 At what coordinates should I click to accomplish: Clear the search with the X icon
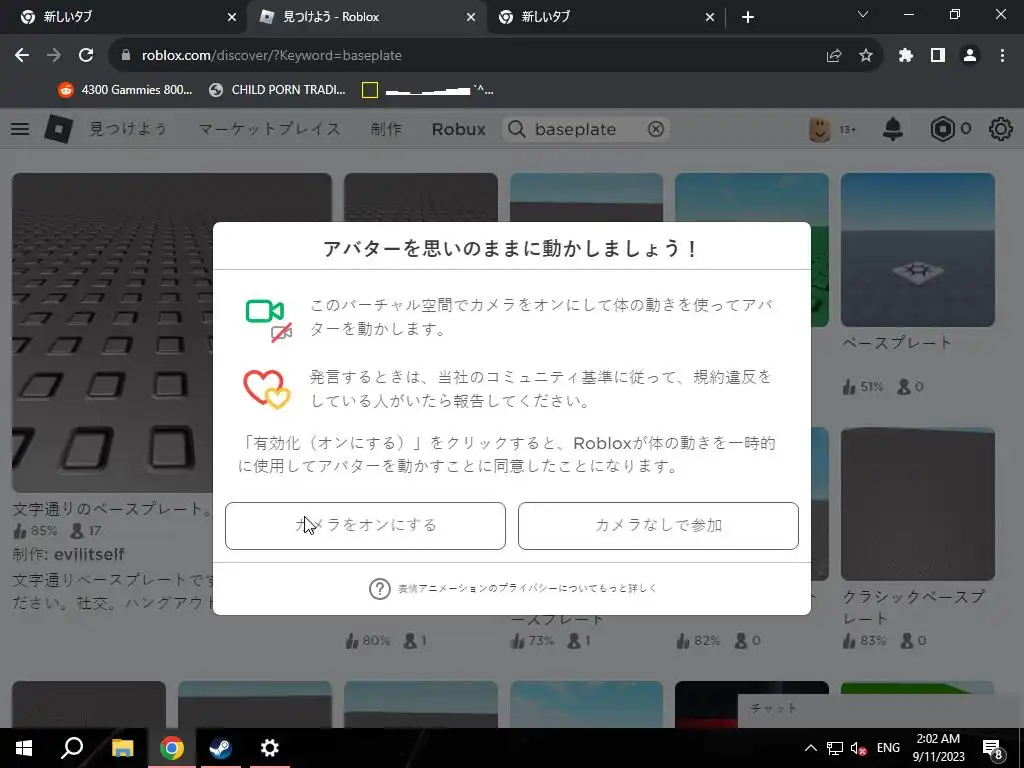pyautogui.click(x=656, y=129)
